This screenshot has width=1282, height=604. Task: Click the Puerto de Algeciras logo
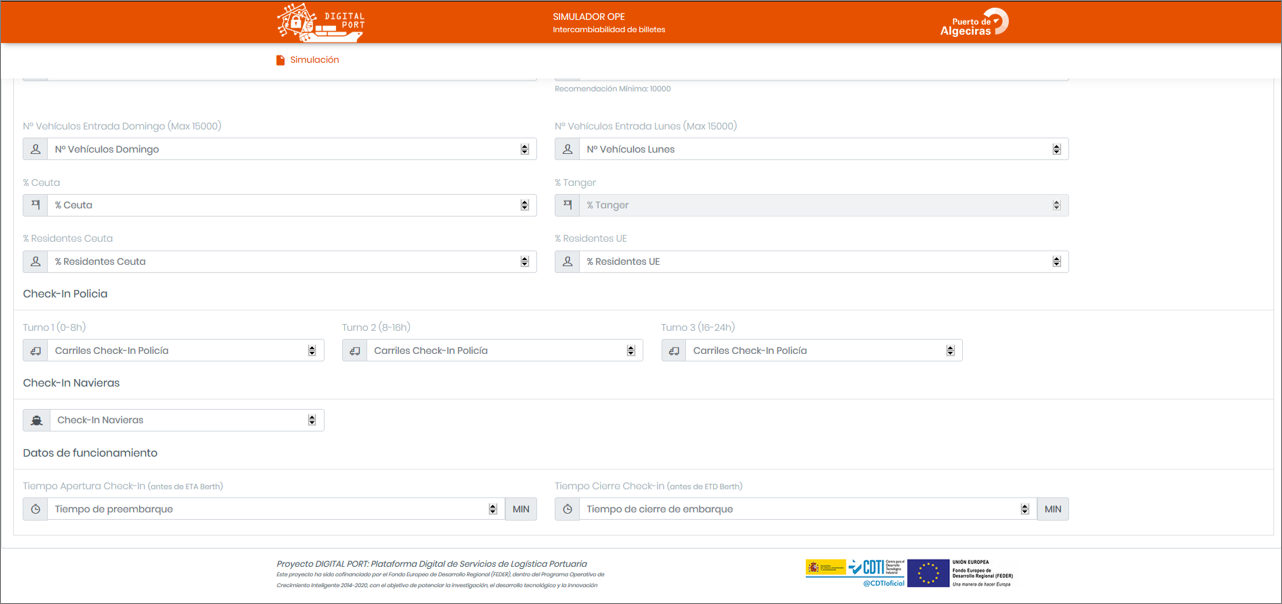pos(974,23)
